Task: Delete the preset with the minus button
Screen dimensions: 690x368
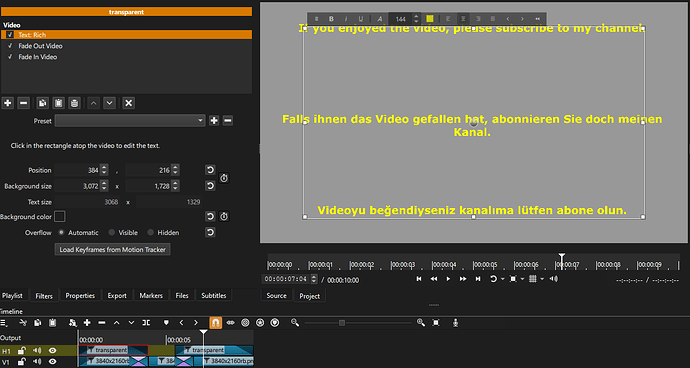Action: point(228,121)
